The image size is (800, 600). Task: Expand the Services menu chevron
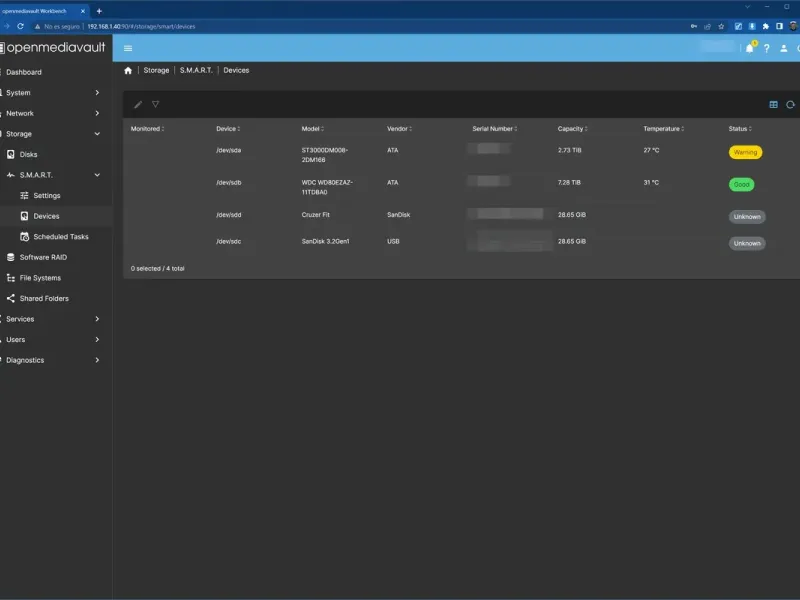(x=97, y=319)
